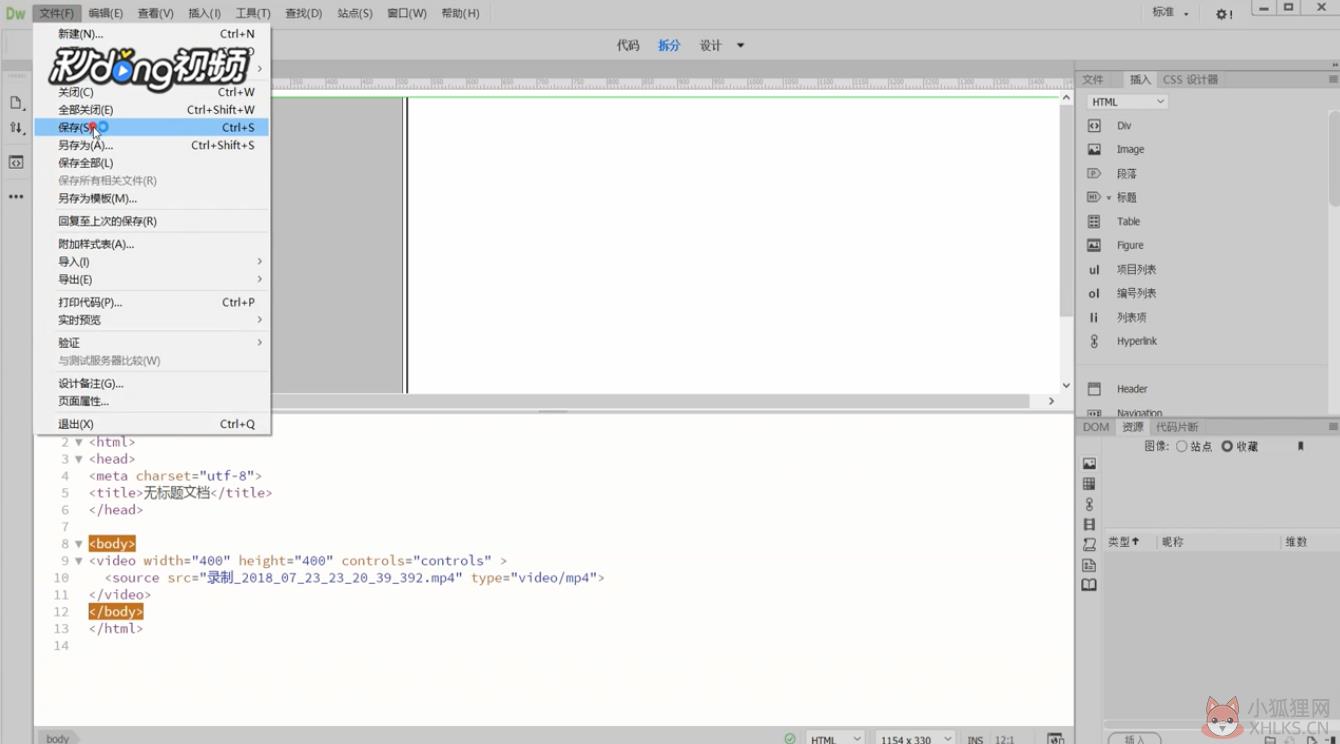
Task: Choose 页面属性... from the File menu
Action: tap(151, 401)
